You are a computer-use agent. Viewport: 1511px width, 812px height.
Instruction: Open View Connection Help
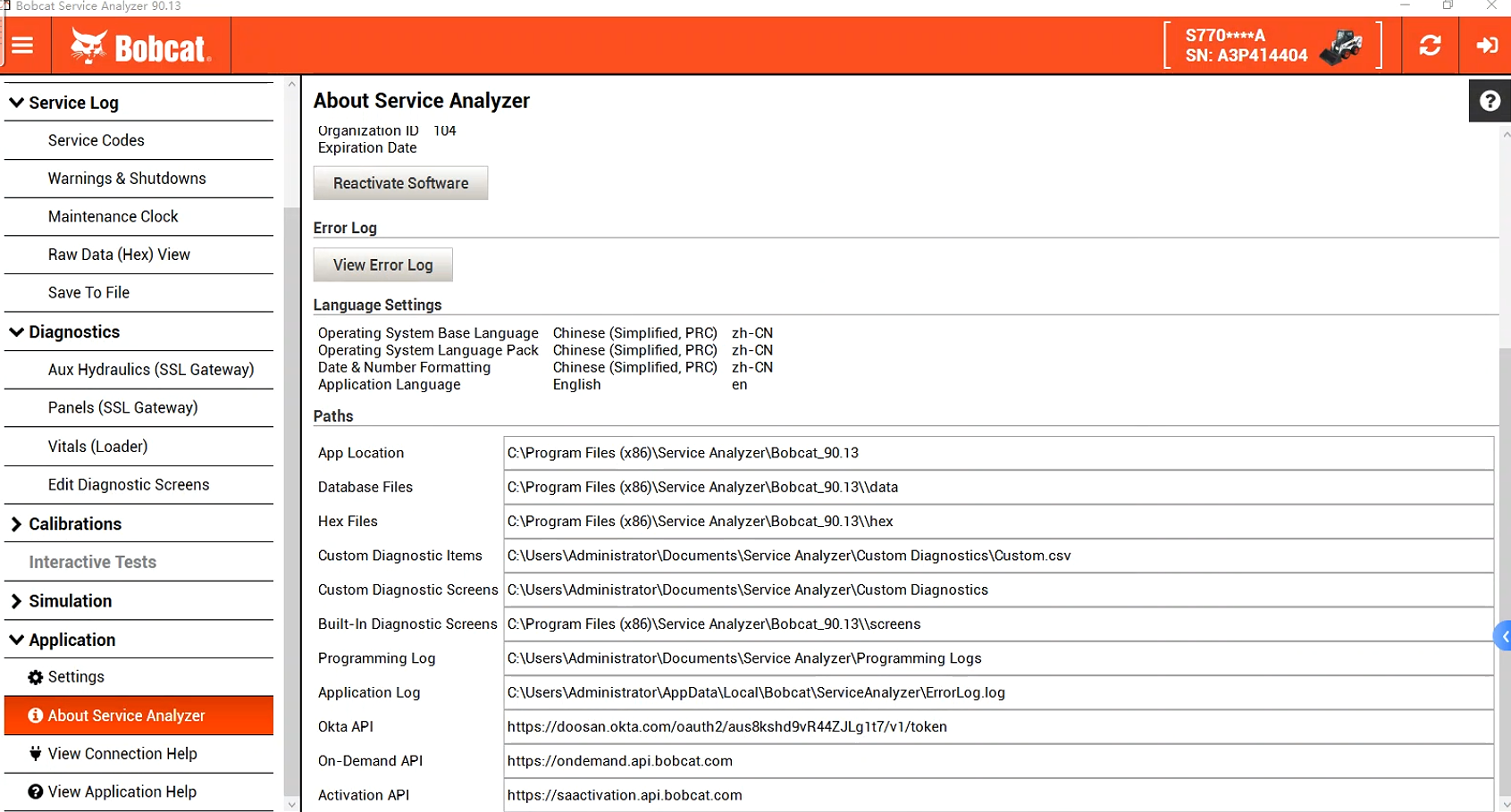coord(122,754)
